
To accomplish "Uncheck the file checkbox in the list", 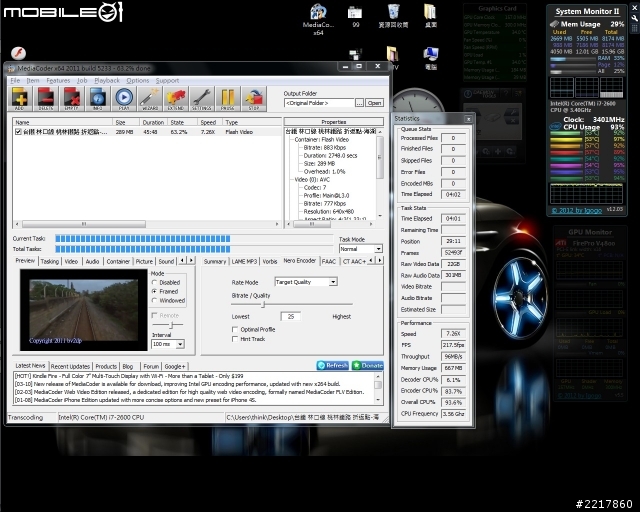I will click(18, 131).
